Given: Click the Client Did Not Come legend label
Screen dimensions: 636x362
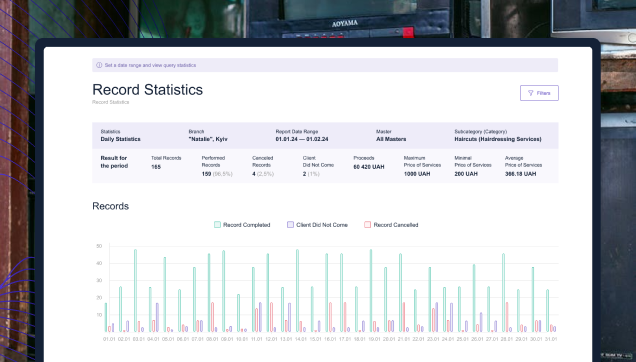Looking at the screenshot, I should point(322,225).
